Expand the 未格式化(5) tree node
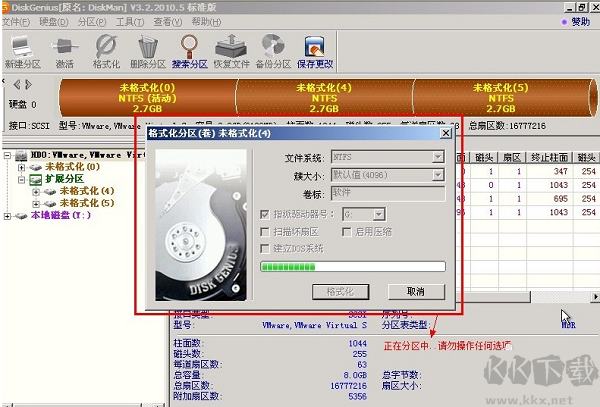 (x=36, y=204)
